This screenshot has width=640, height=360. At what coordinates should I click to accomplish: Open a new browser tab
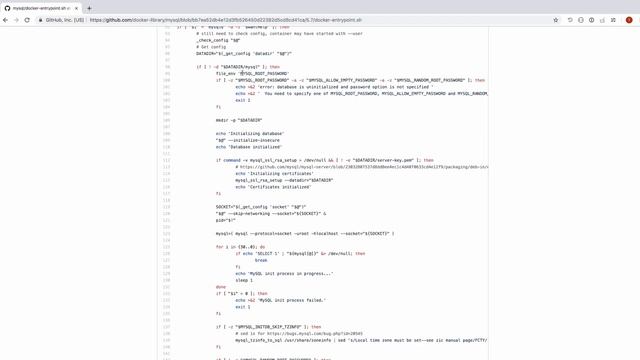(x=89, y=8)
